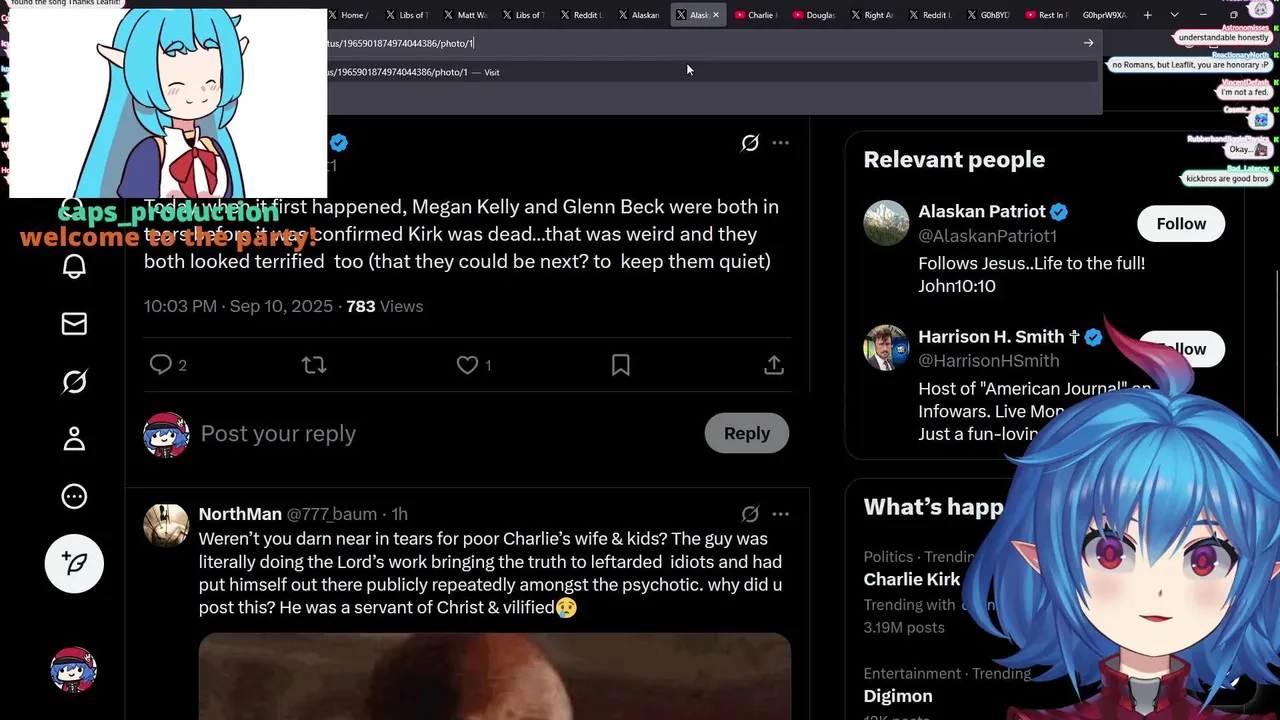Open three-dot menu on NorthMan's reply
The height and width of the screenshot is (720, 1280).
pyautogui.click(x=781, y=514)
